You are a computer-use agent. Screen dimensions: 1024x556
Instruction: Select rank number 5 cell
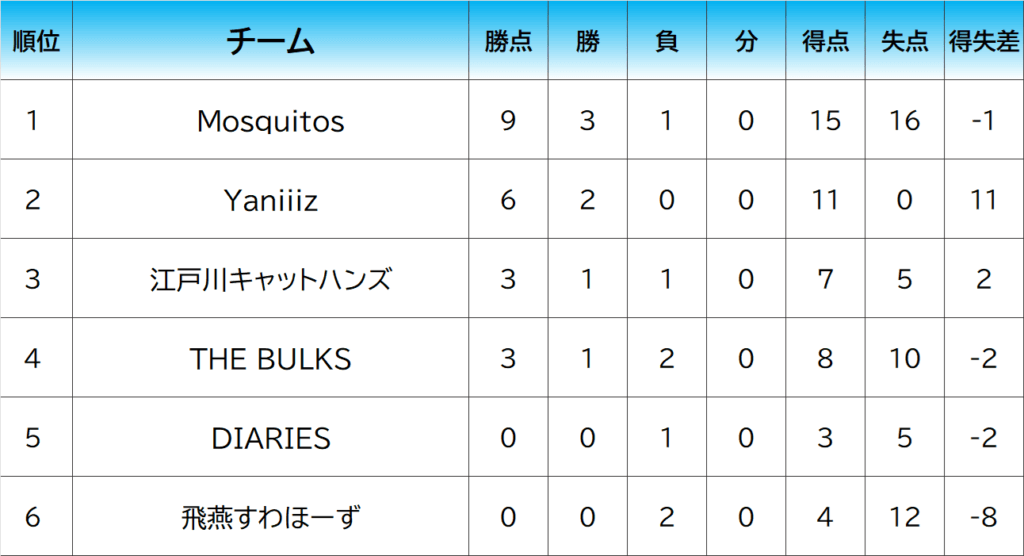pyautogui.click(x=33, y=438)
